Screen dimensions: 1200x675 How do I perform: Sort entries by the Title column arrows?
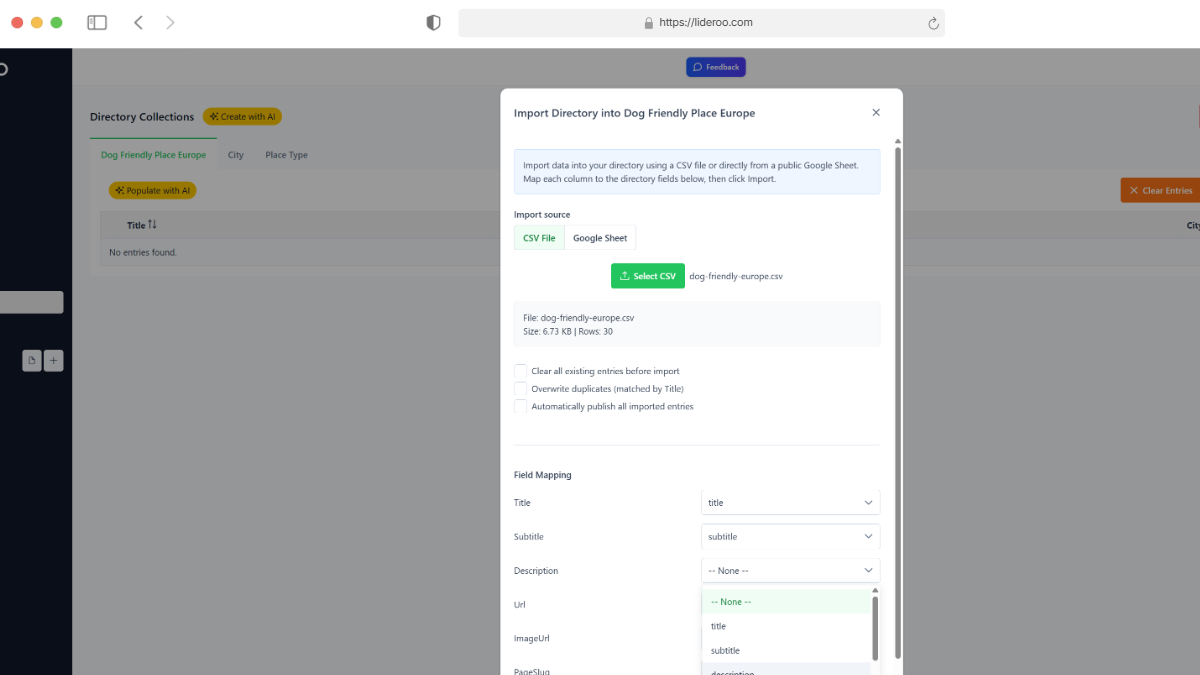[153, 225]
